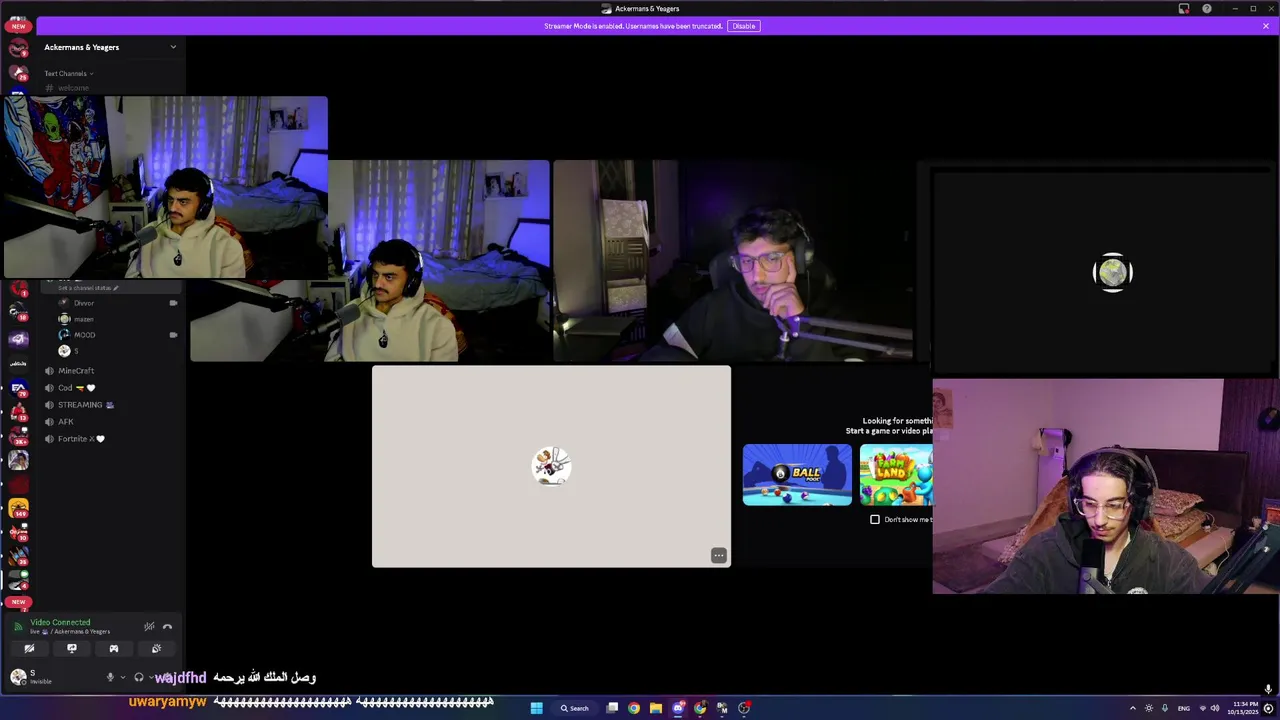Check the Don't show me this checkbox
This screenshot has height=720, width=1280.
(875, 519)
